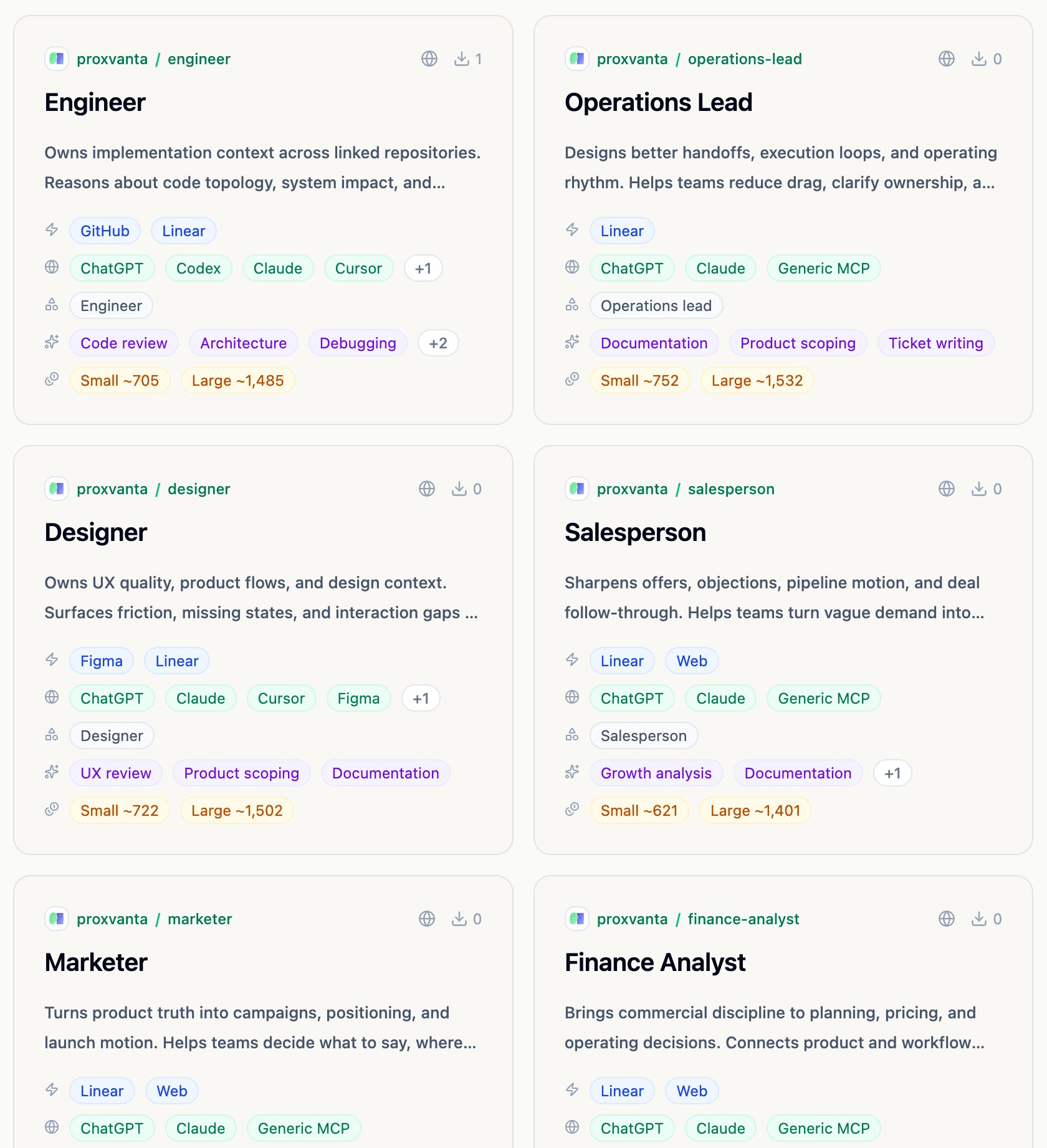Image resolution: width=1047 pixels, height=1148 pixels.
Task: Click the Large ~1,485 token badge
Action: click(237, 381)
